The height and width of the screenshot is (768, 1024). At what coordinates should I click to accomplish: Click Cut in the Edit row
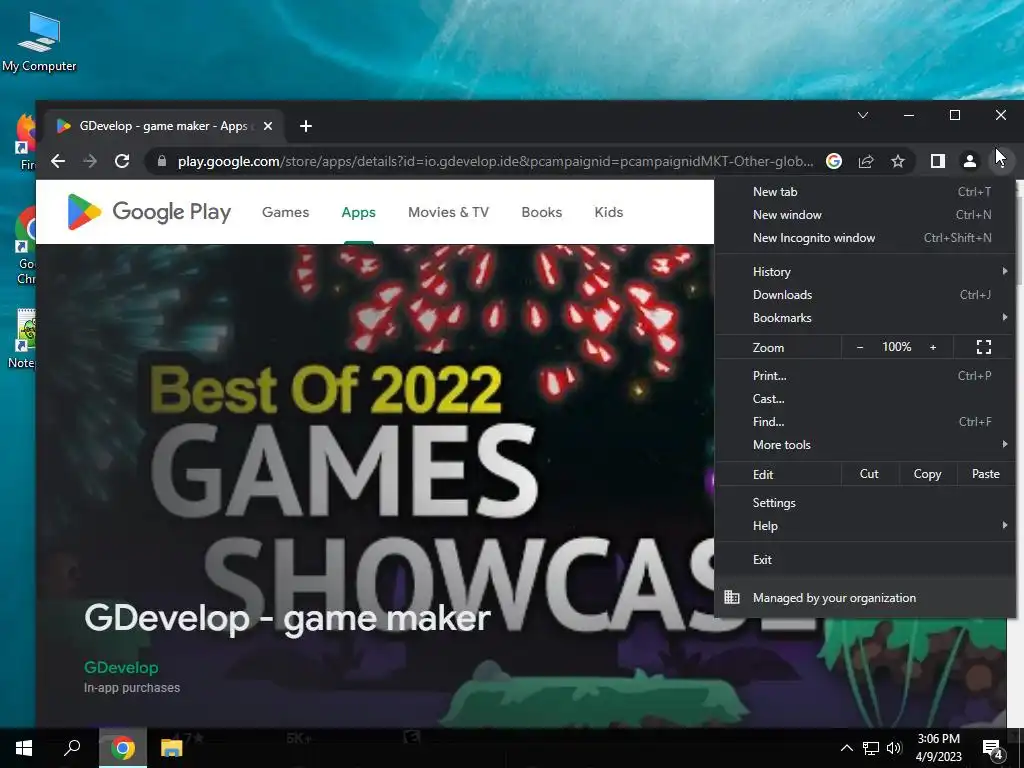pos(869,474)
